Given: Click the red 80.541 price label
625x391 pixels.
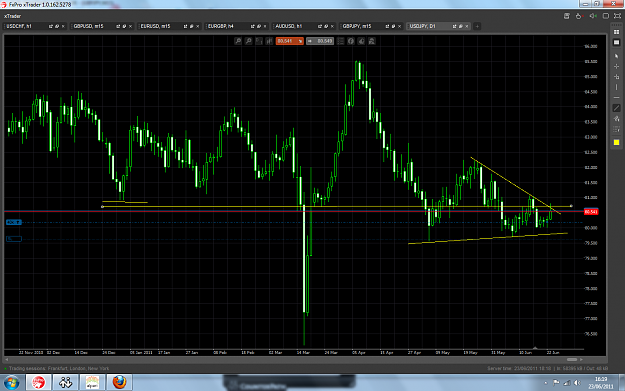Looking at the screenshot, I should click(x=591, y=212).
